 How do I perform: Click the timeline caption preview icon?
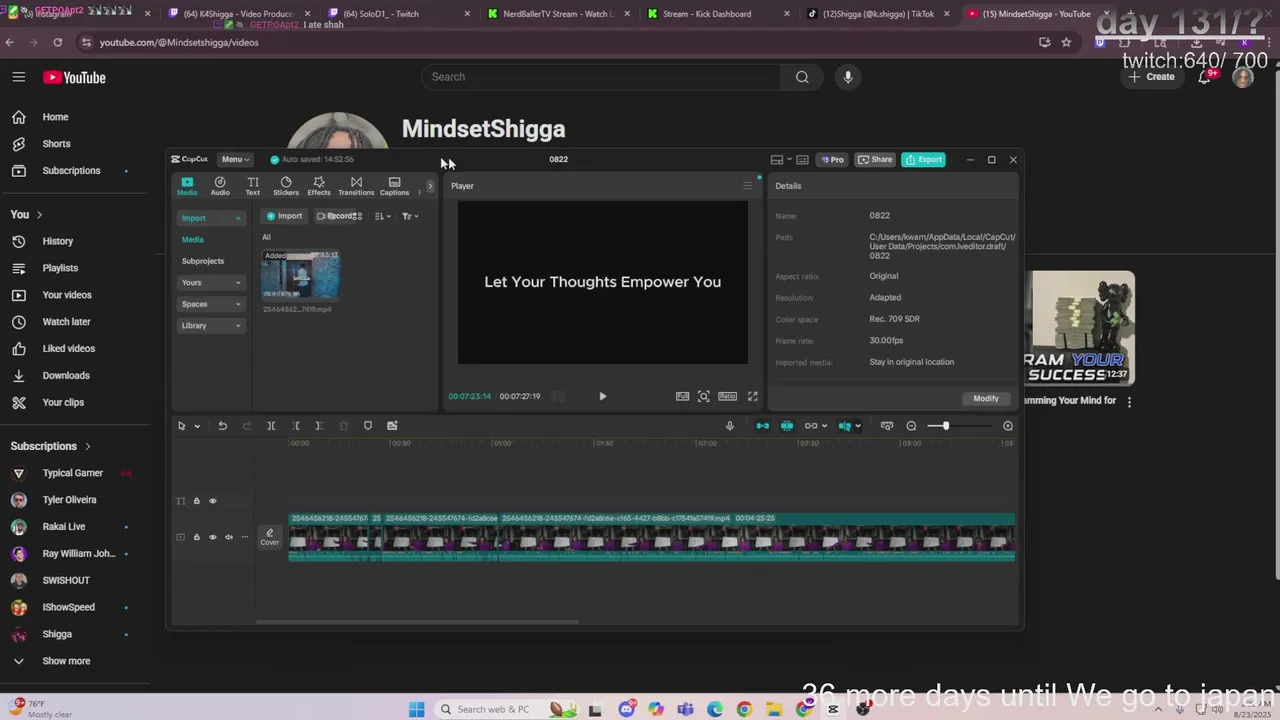[x=887, y=426]
